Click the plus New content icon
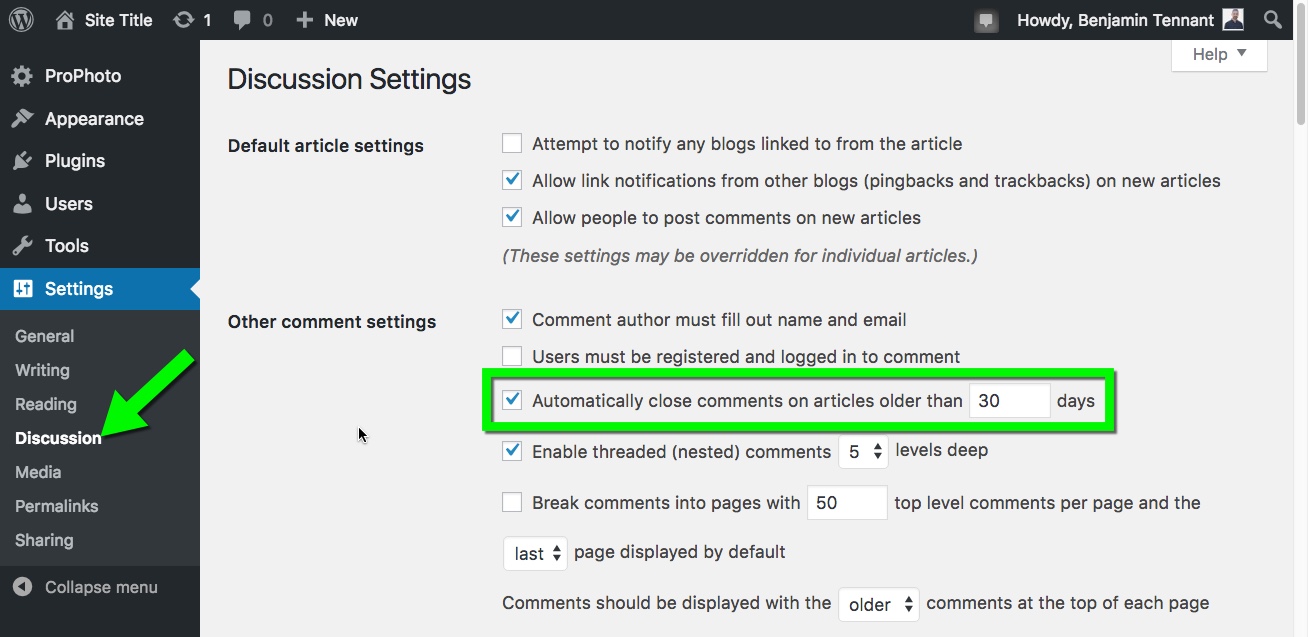Viewport: 1308px width, 637px height. click(x=306, y=20)
